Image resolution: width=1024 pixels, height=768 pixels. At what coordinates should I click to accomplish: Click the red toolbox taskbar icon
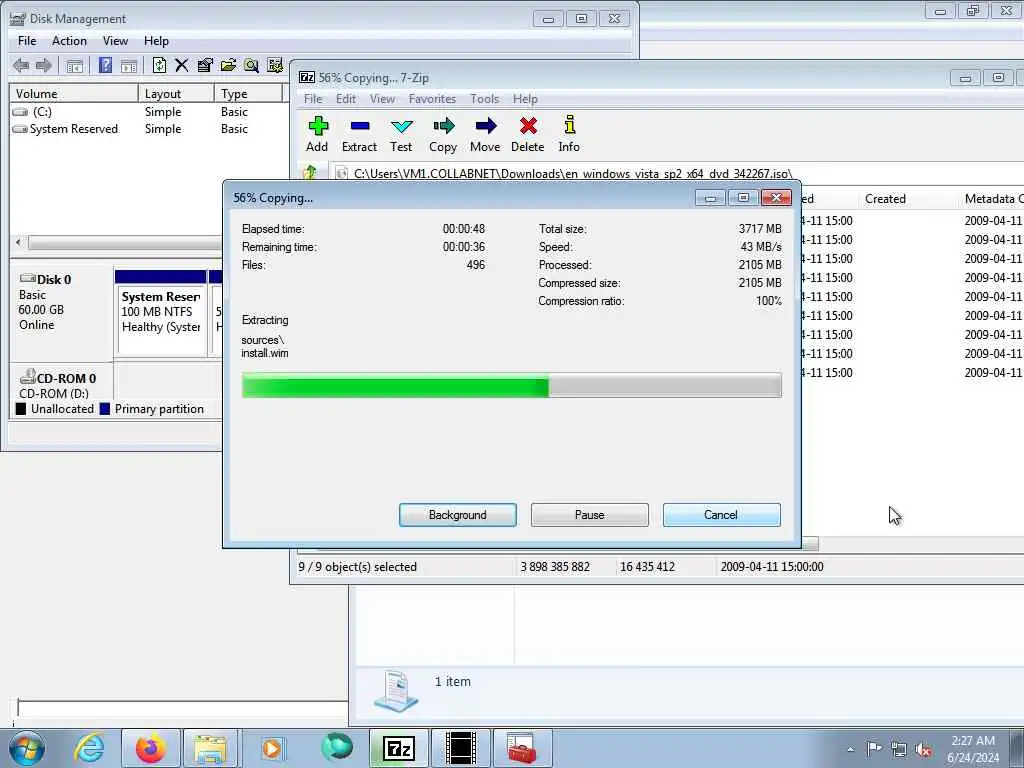click(x=522, y=748)
